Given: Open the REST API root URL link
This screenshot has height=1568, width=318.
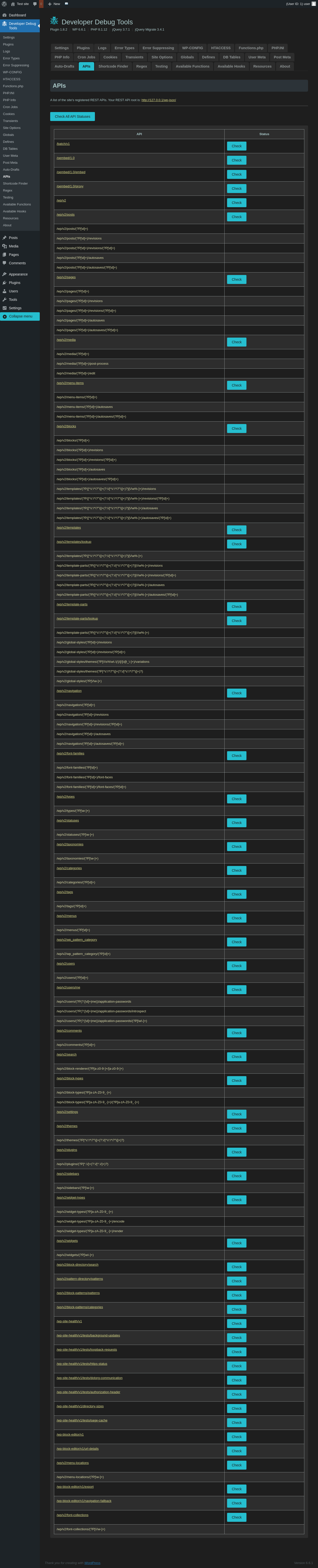Looking at the screenshot, I should pos(159,100).
